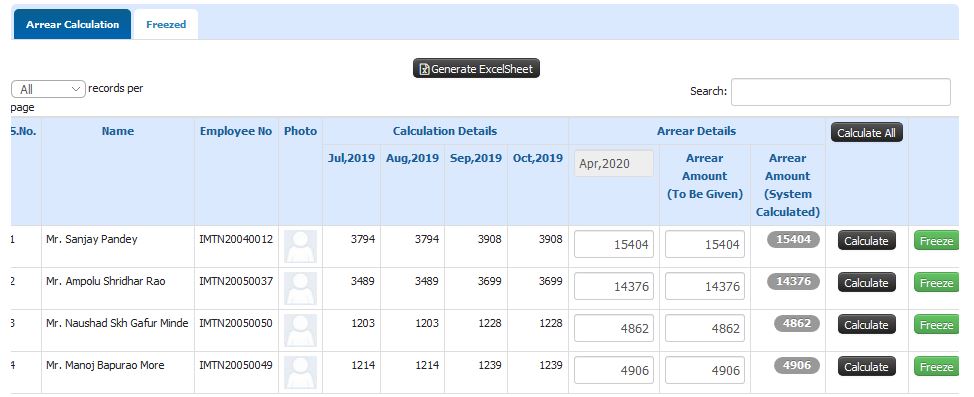Select the name Mr. Ampolu Shridhar Rao
This screenshot has height=397, width=974.
[x=106, y=281]
